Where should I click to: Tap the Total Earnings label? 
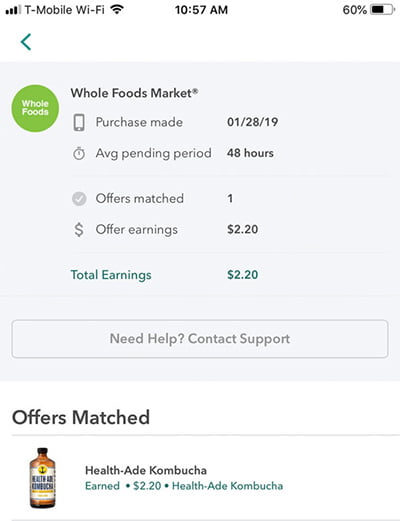[111, 275]
